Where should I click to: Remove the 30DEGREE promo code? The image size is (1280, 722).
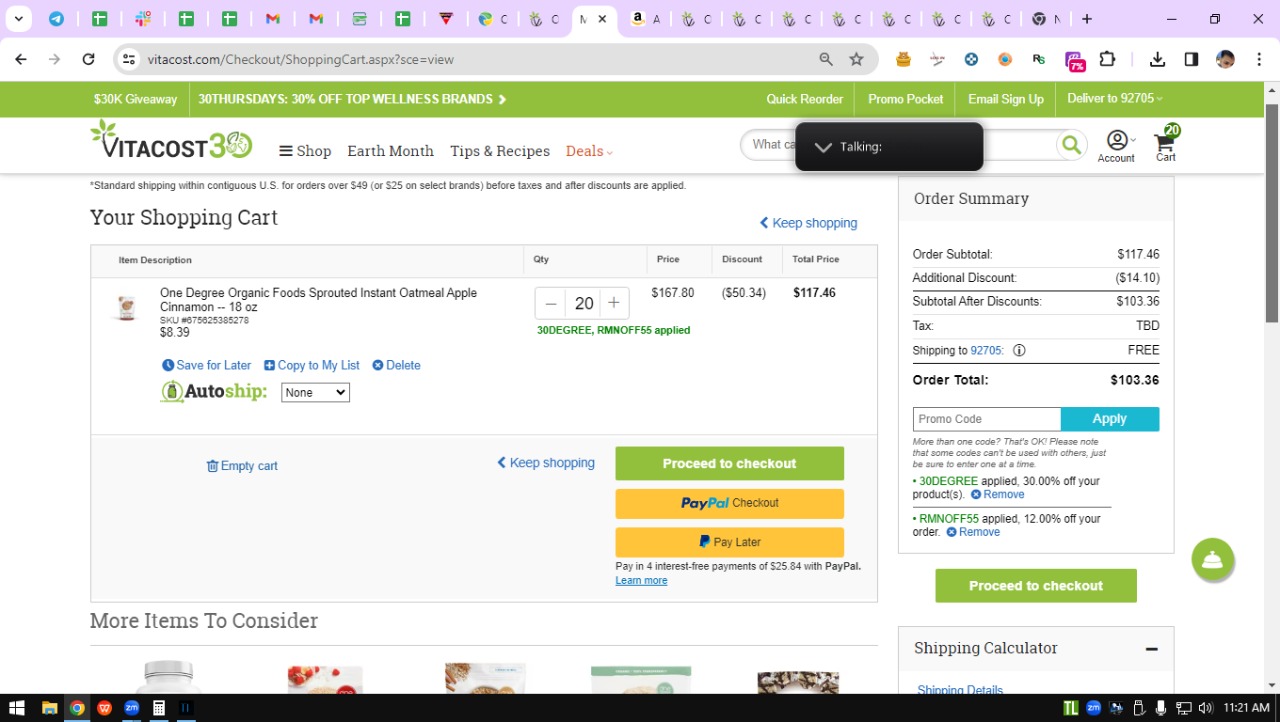(997, 494)
